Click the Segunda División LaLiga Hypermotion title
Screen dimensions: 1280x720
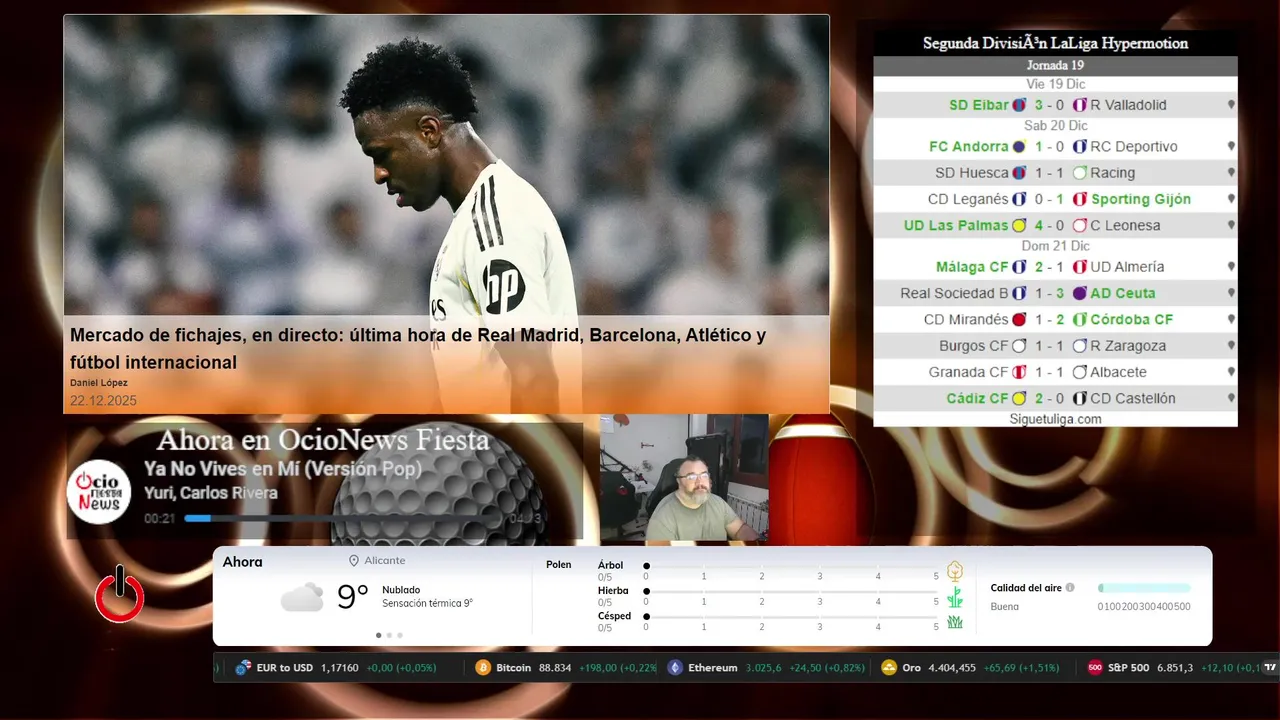(x=1055, y=43)
